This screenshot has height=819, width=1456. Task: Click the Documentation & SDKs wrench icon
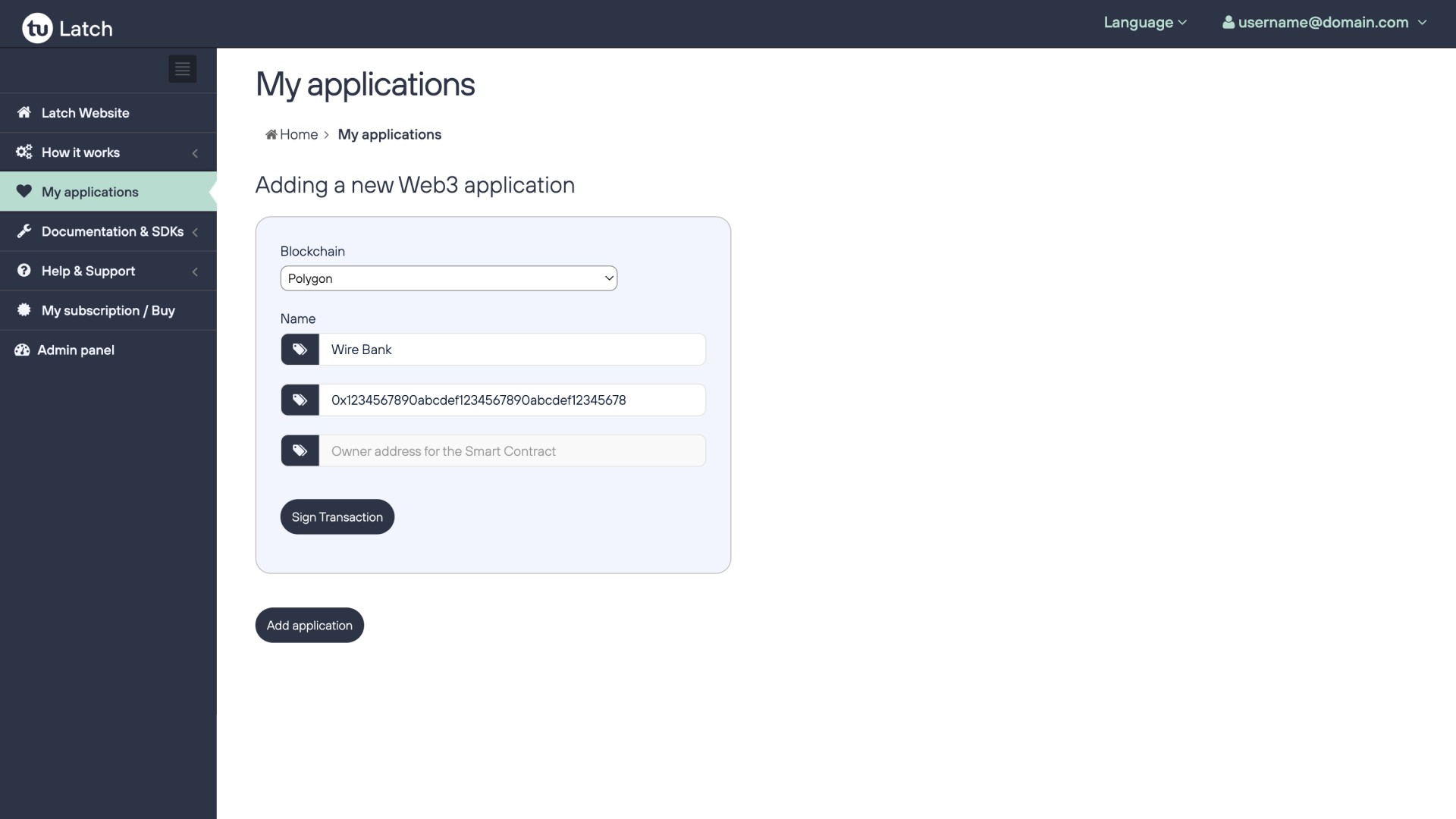(23, 231)
